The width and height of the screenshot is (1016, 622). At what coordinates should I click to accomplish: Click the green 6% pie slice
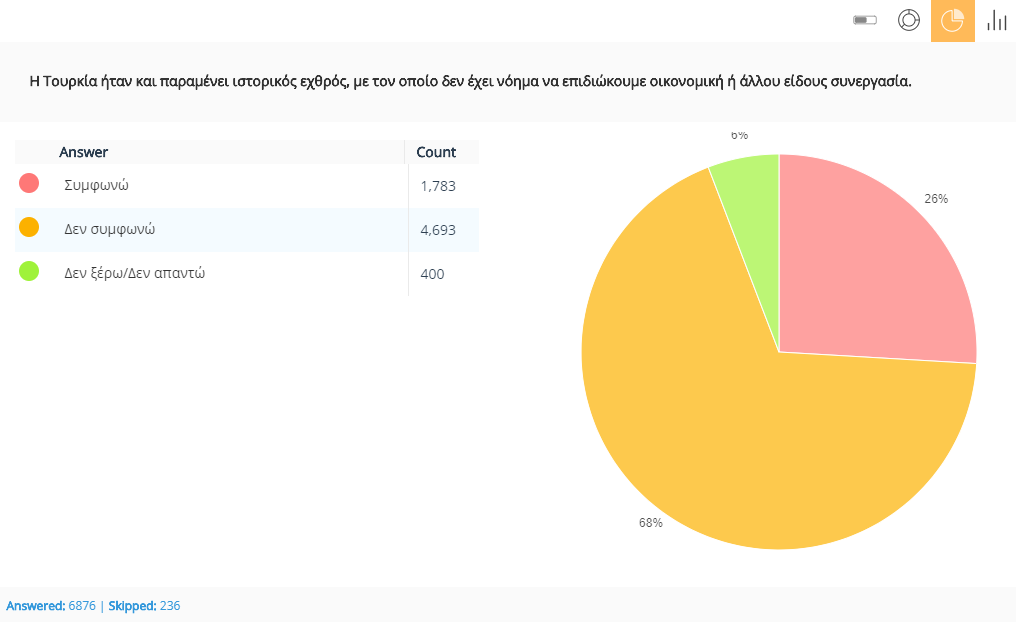click(750, 180)
